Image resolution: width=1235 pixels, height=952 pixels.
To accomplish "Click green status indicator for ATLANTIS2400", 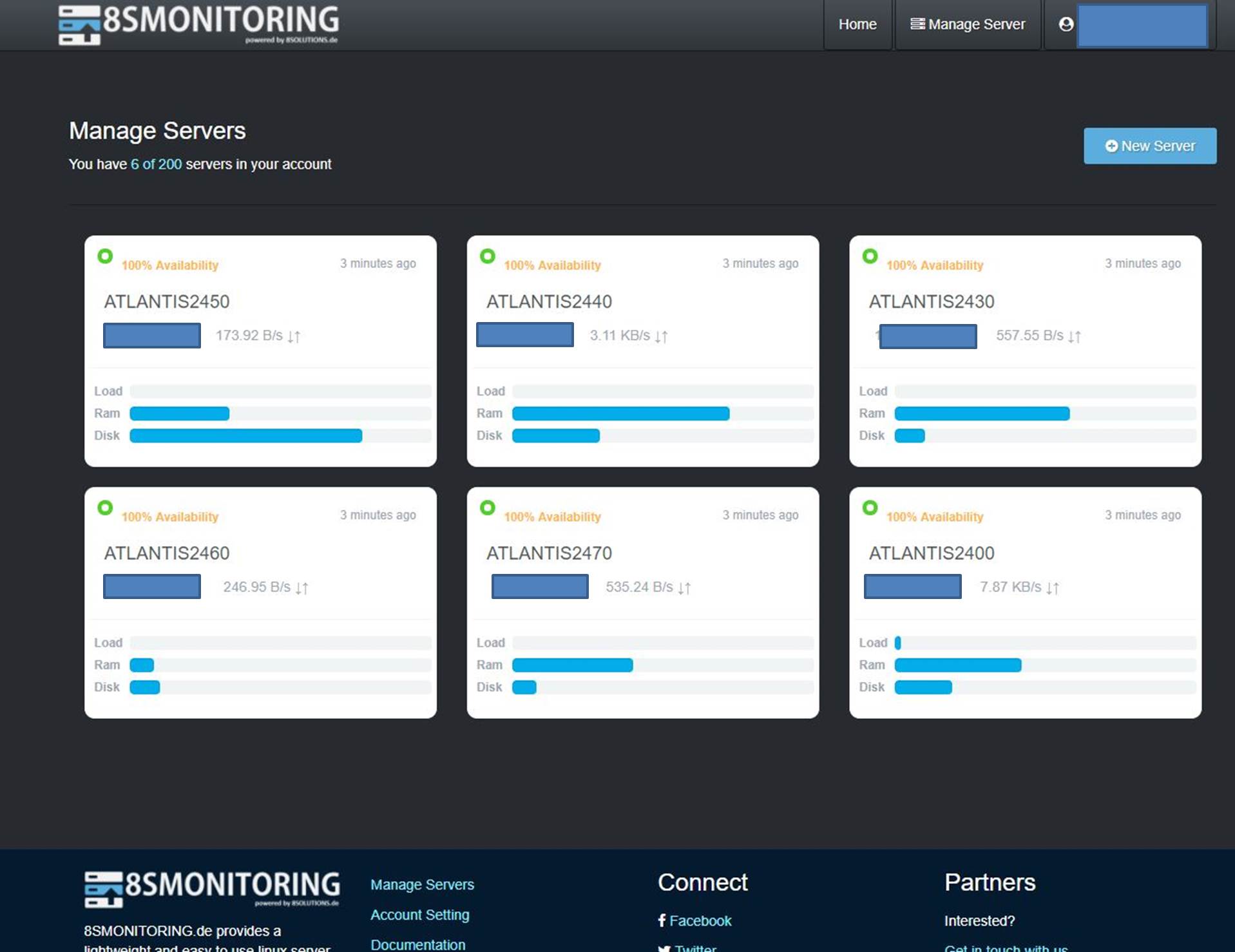I will click(870, 508).
